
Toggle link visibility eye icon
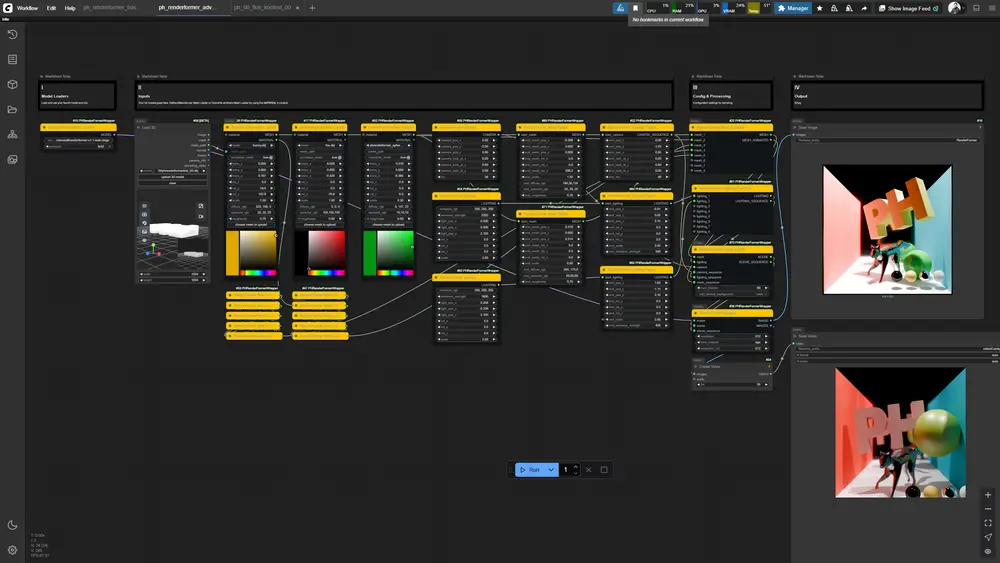[x=988, y=551]
